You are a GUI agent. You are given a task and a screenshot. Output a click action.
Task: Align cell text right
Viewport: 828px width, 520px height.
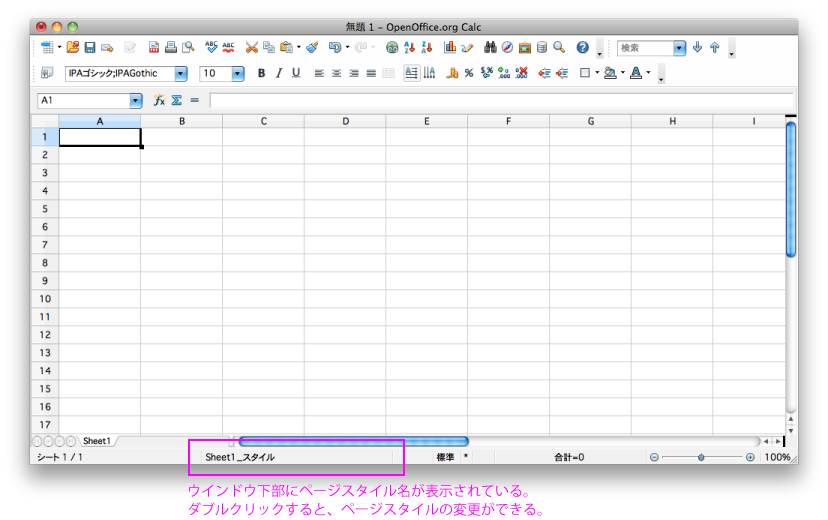click(x=354, y=73)
